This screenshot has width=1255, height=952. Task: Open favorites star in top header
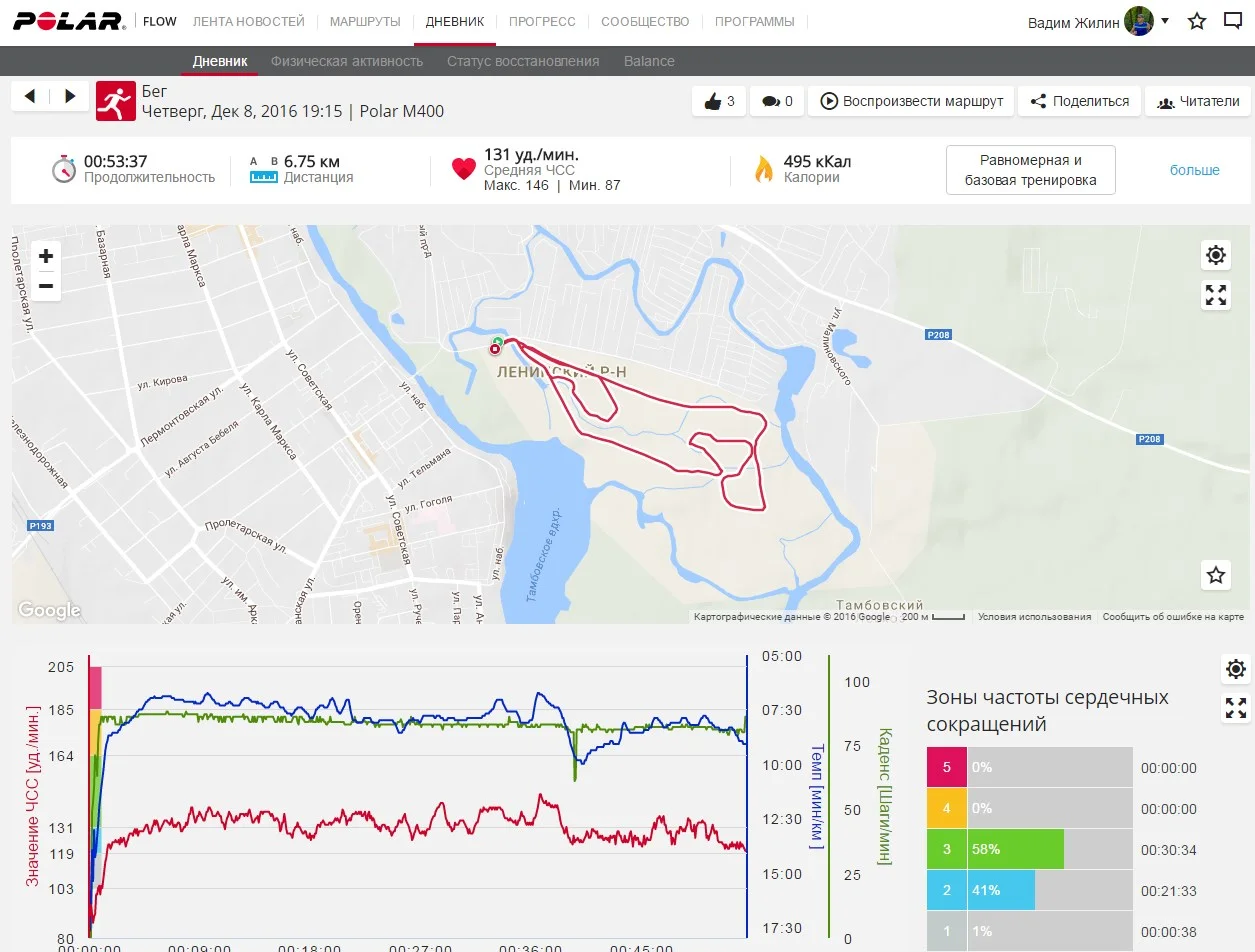click(1197, 21)
